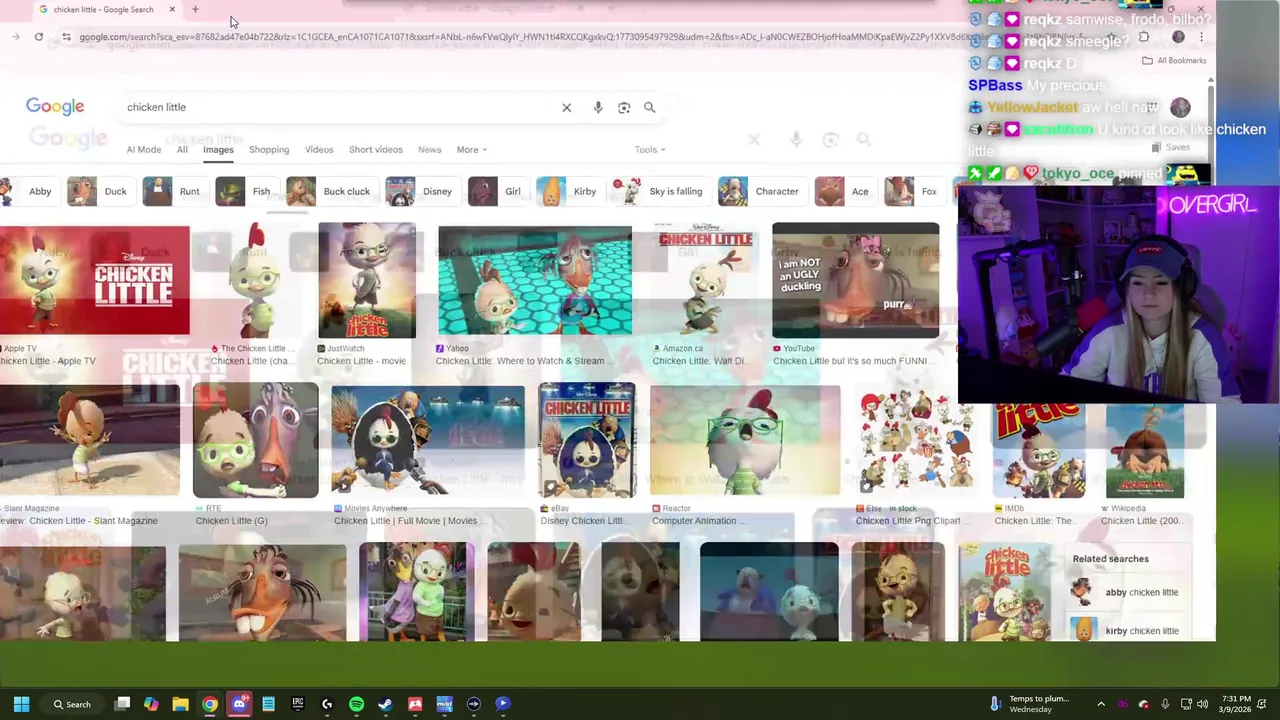Screen dimensions: 1280x720
Task: Open Task View from the taskbar
Action: 122,704
